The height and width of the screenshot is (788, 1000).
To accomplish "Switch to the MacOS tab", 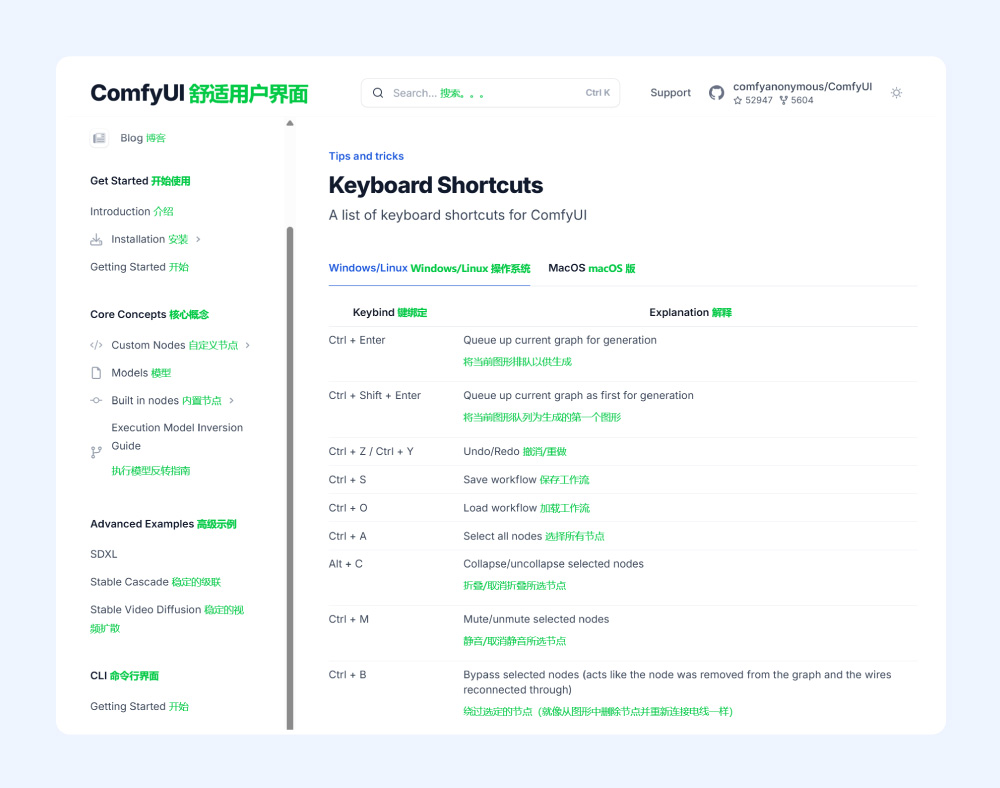I will (x=592, y=268).
